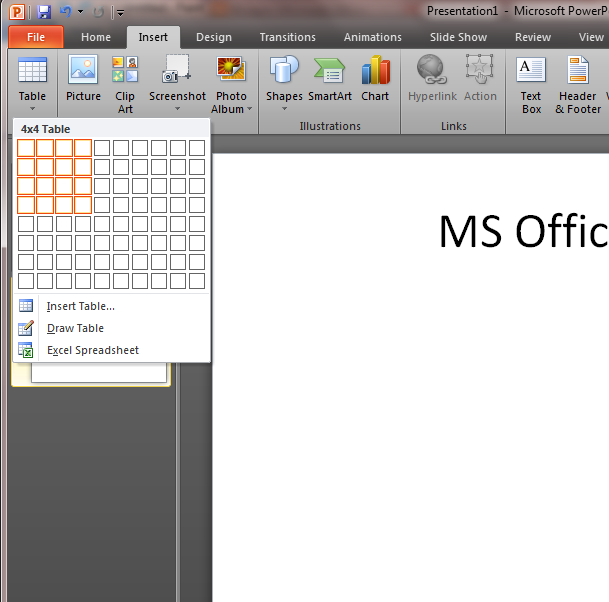Click the slide title text MS Office
The width and height of the screenshot is (609, 602).
524,231
